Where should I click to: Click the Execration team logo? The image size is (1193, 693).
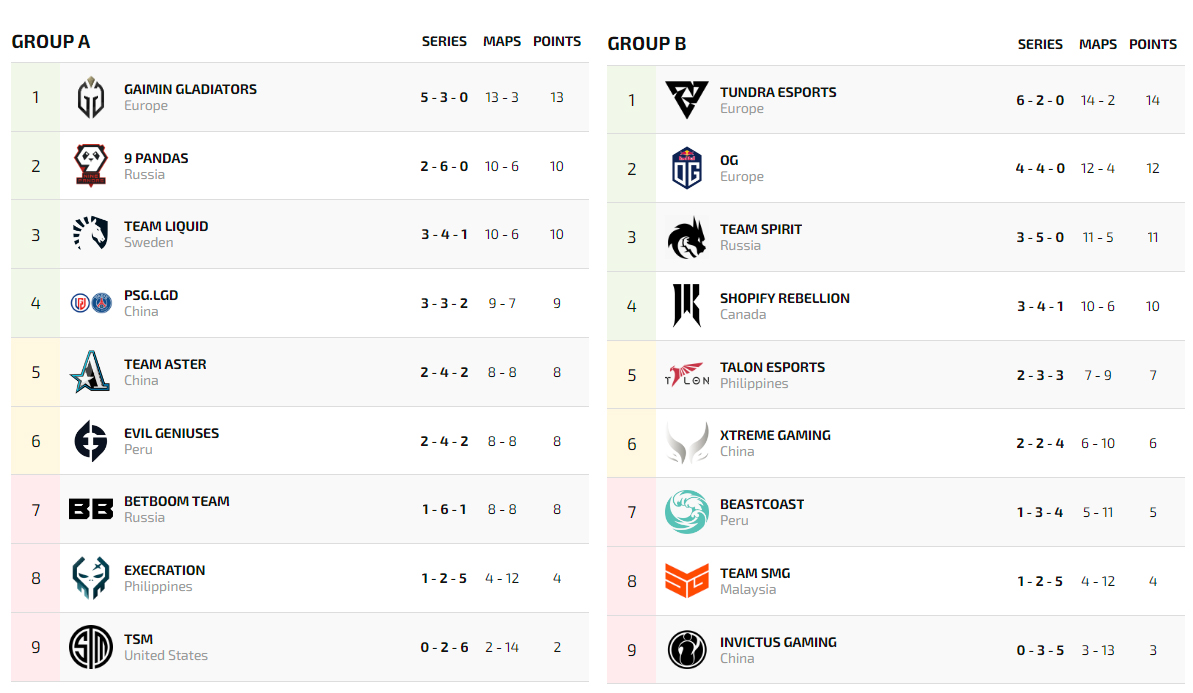coord(91,578)
